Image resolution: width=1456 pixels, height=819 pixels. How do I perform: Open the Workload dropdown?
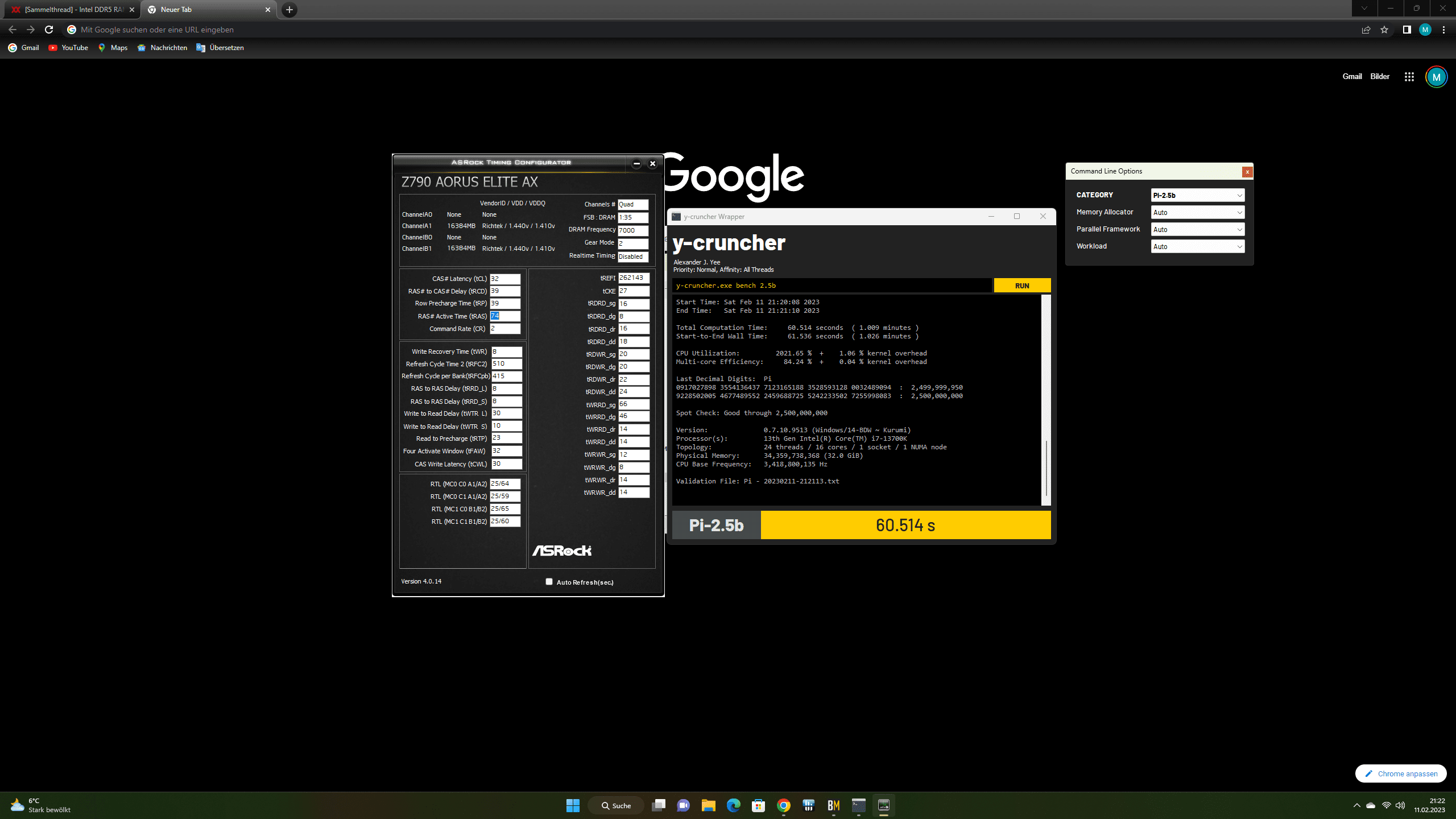1198,246
